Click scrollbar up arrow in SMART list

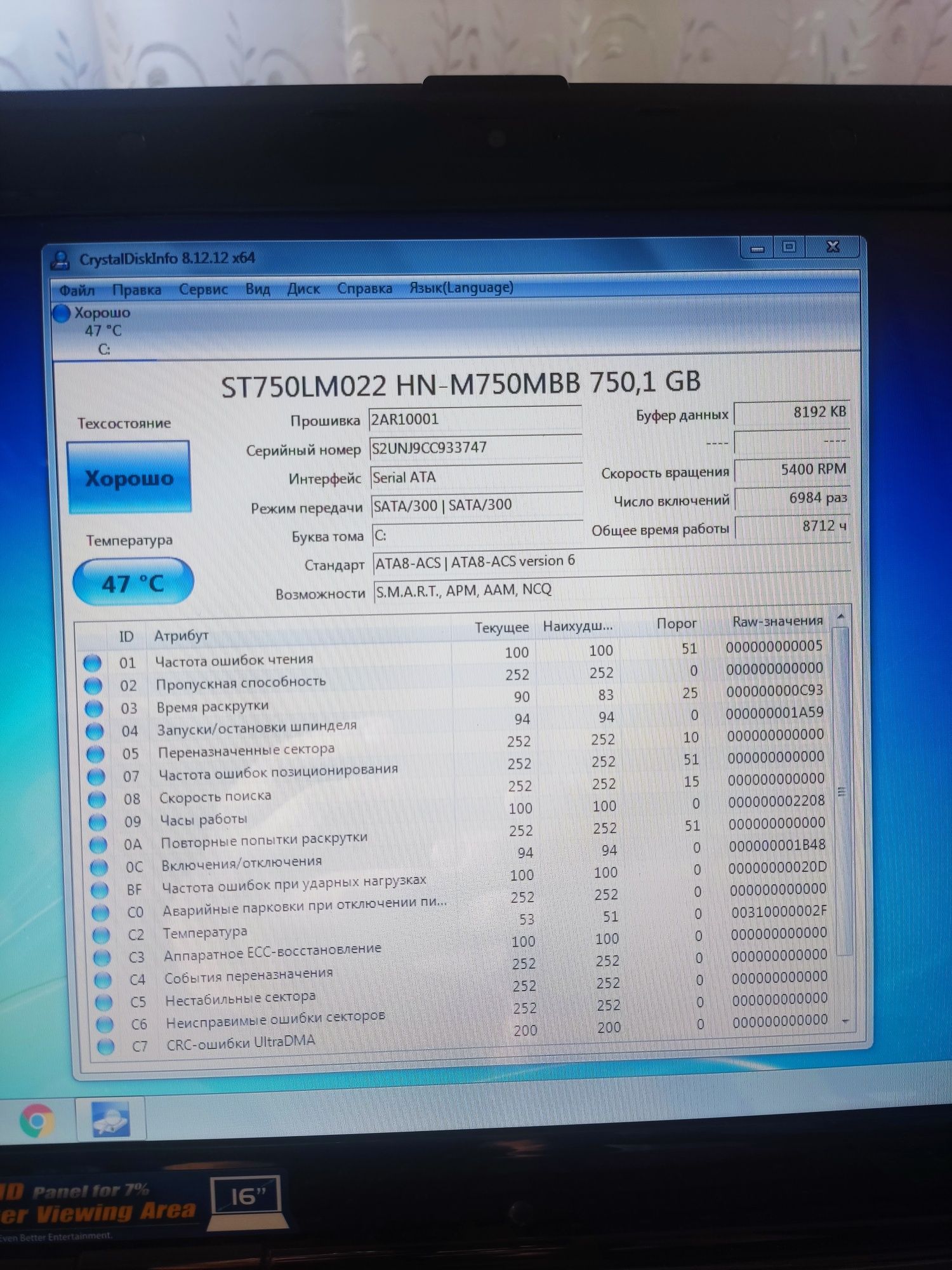tap(840, 617)
